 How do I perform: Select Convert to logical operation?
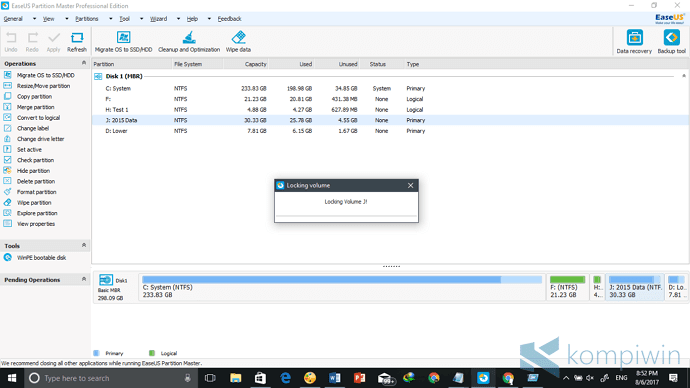point(38,118)
